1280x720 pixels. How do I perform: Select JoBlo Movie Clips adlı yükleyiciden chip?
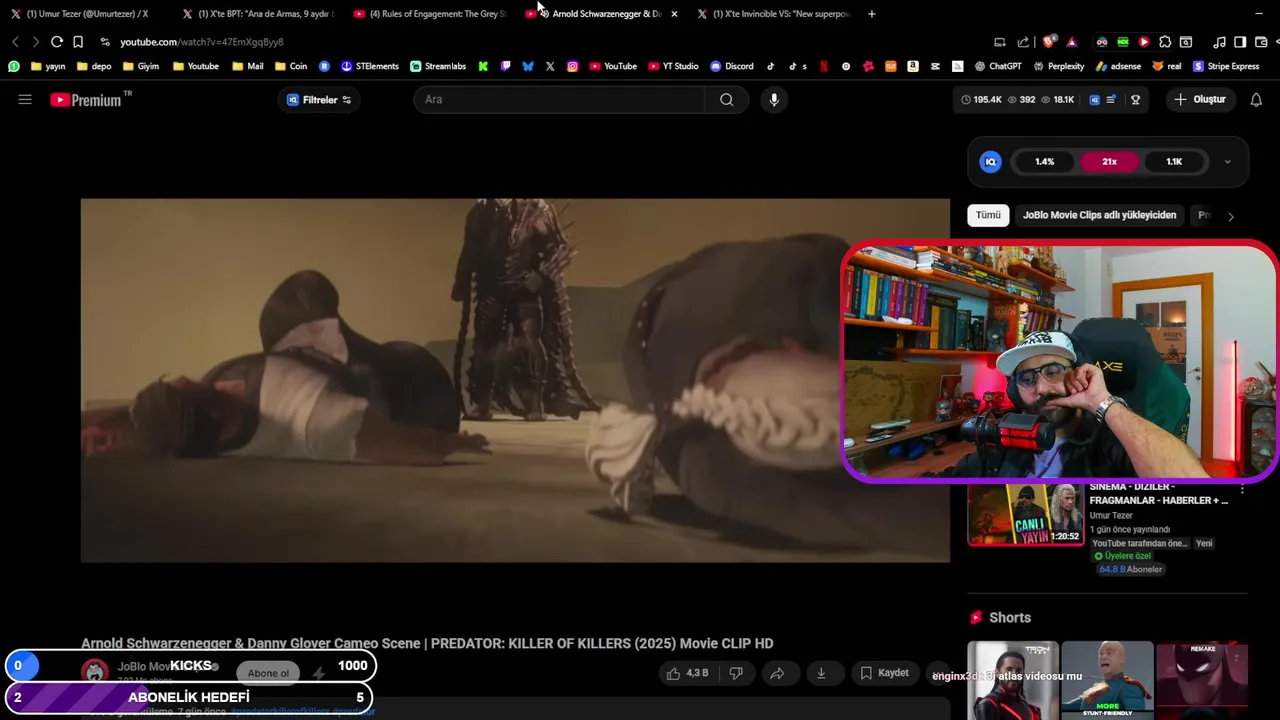pos(1099,215)
